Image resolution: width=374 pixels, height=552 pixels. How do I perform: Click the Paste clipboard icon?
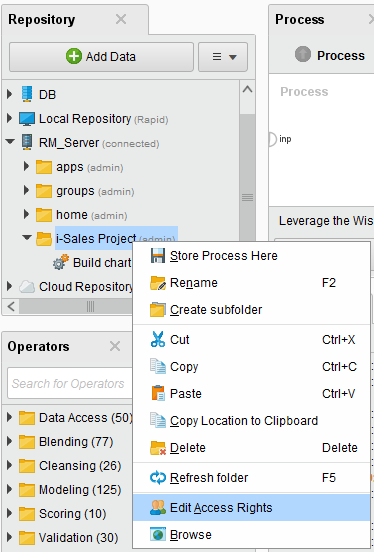(x=158, y=393)
